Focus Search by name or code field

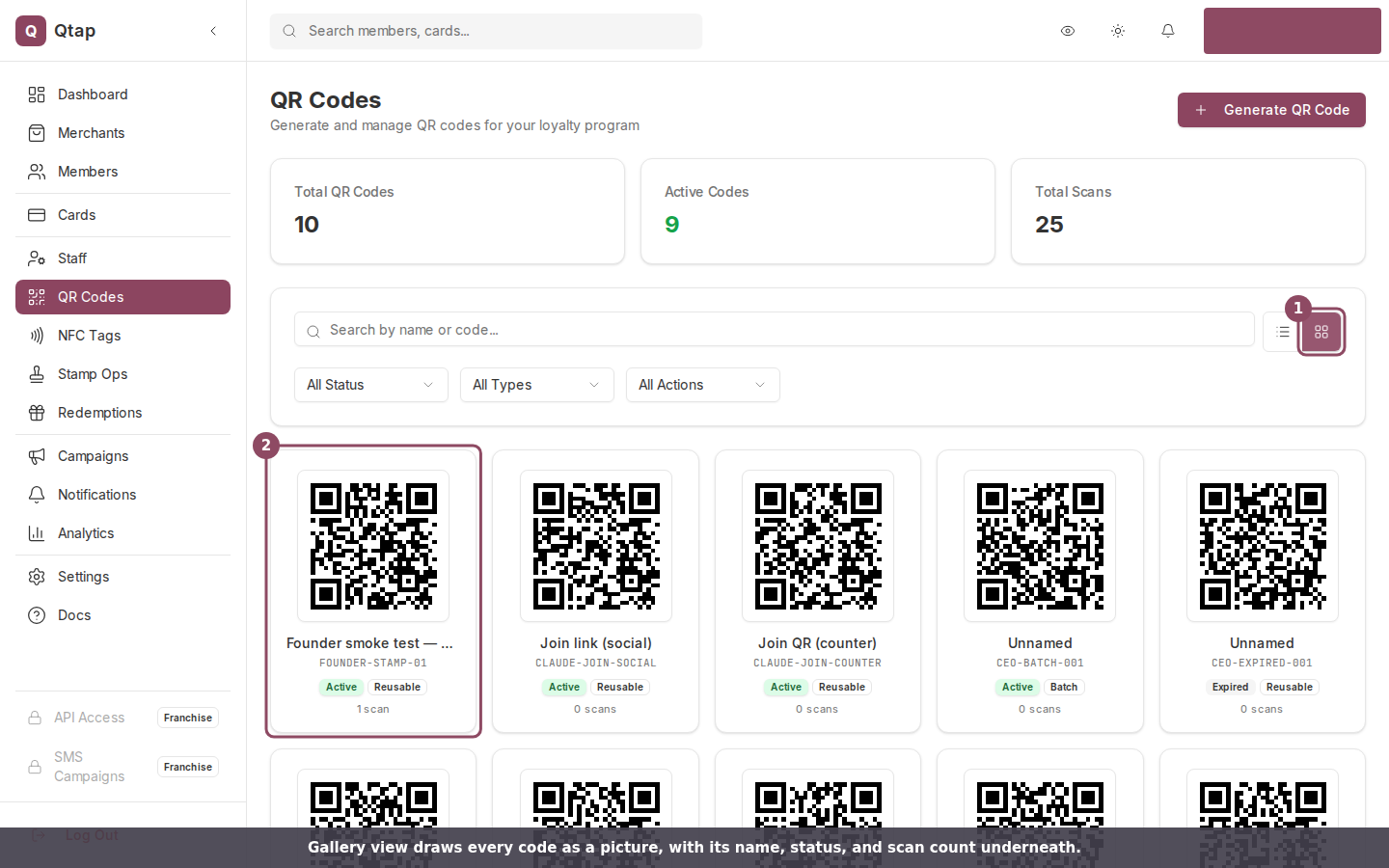tap(774, 330)
